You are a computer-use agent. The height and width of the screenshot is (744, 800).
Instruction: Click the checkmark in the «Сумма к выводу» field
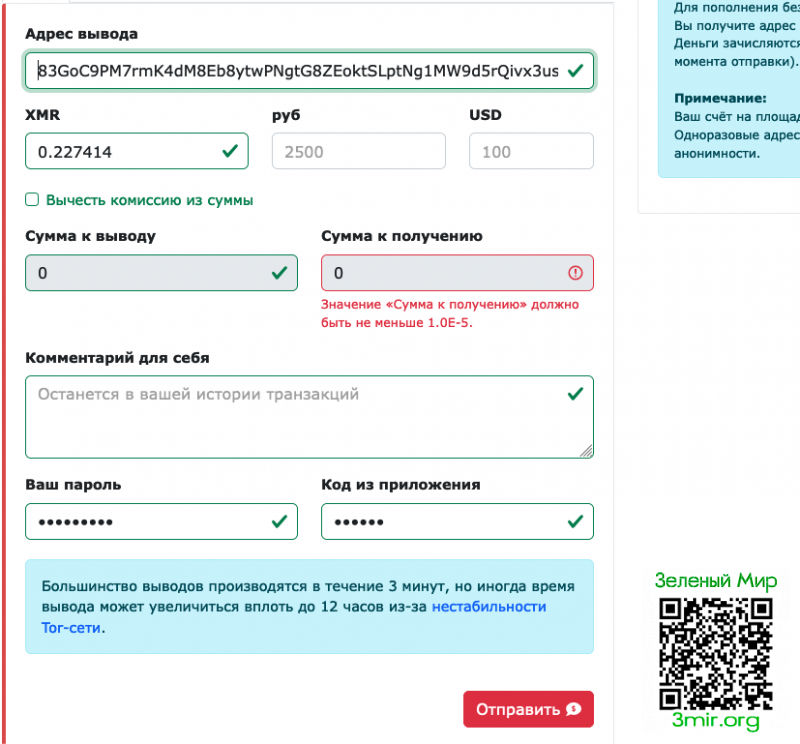pos(279,273)
